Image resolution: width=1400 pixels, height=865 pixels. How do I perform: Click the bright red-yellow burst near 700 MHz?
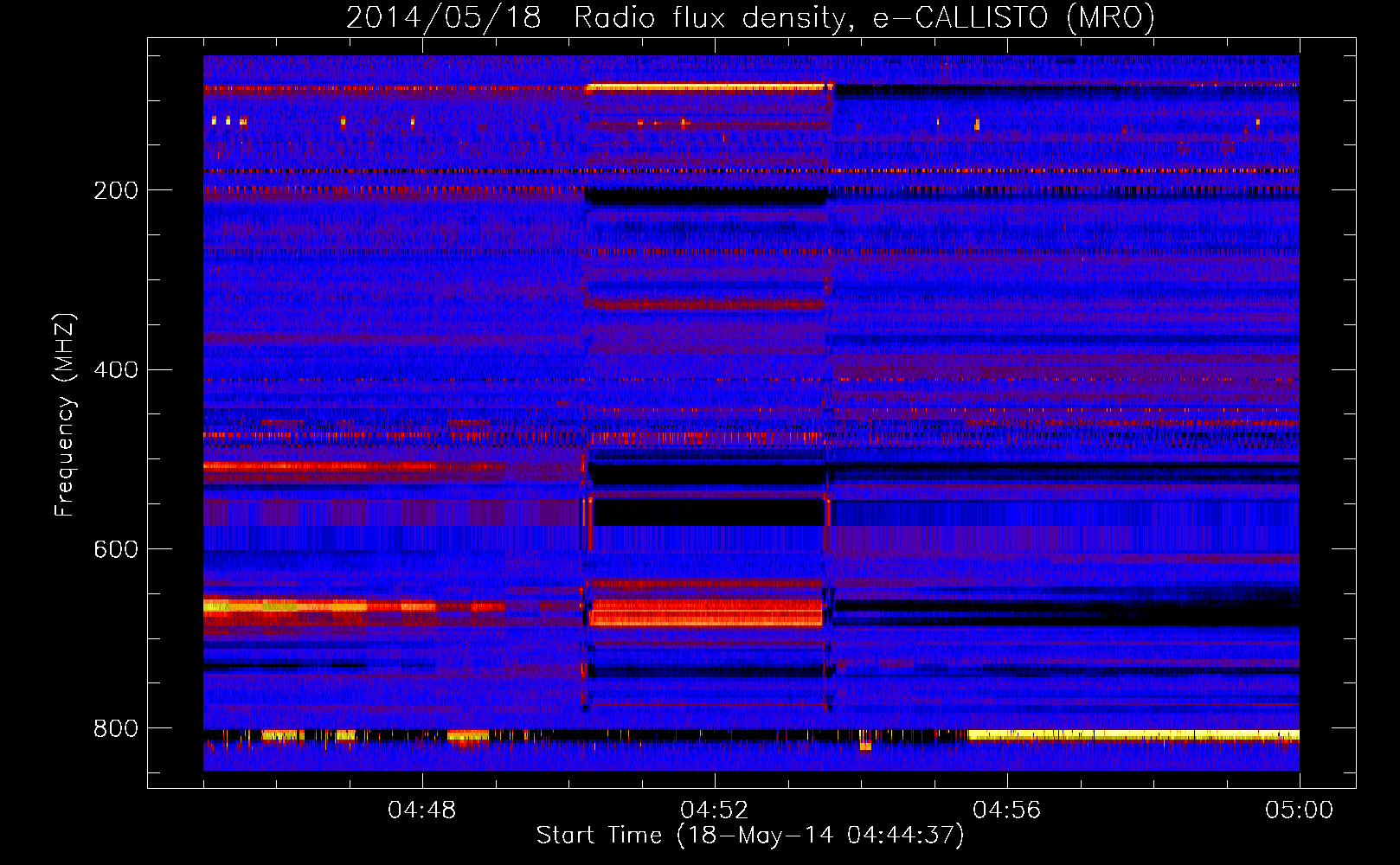tap(705, 612)
